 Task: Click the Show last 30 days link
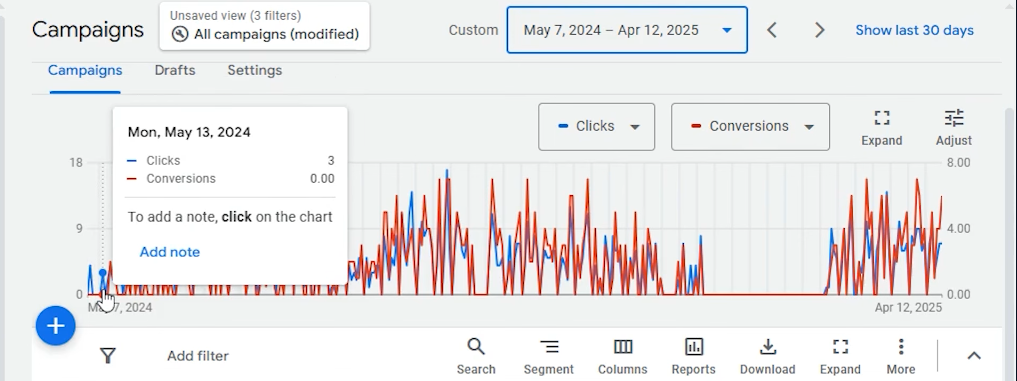pos(915,30)
